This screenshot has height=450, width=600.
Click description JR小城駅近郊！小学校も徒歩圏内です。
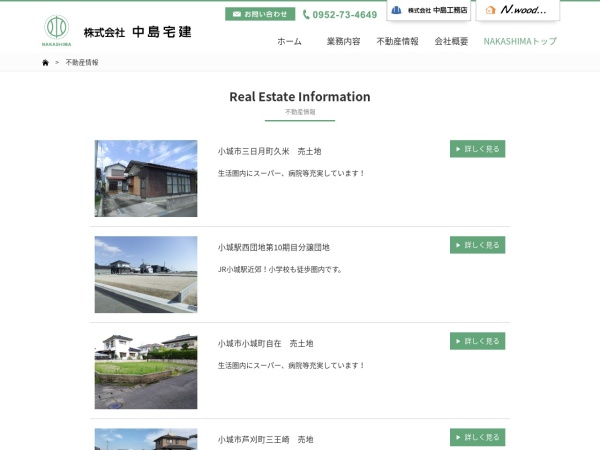(279, 270)
